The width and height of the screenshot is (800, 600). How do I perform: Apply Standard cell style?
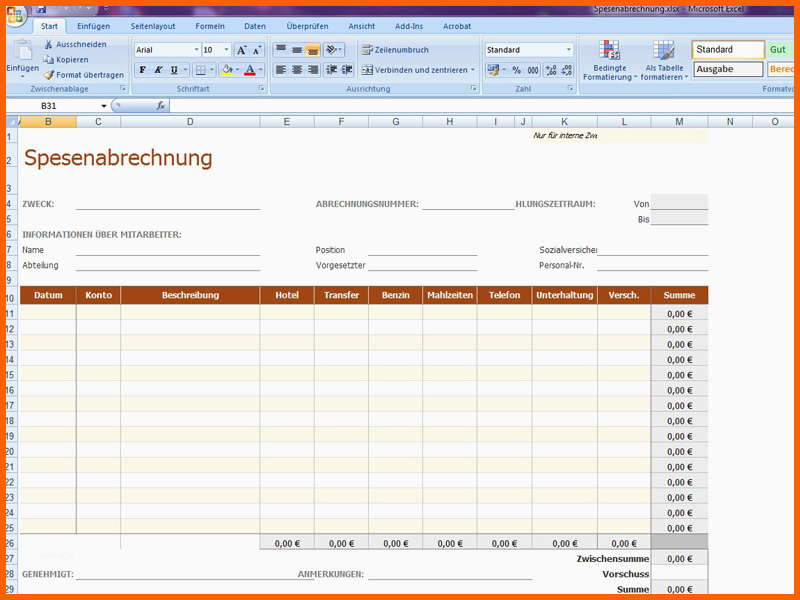coord(728,49)
